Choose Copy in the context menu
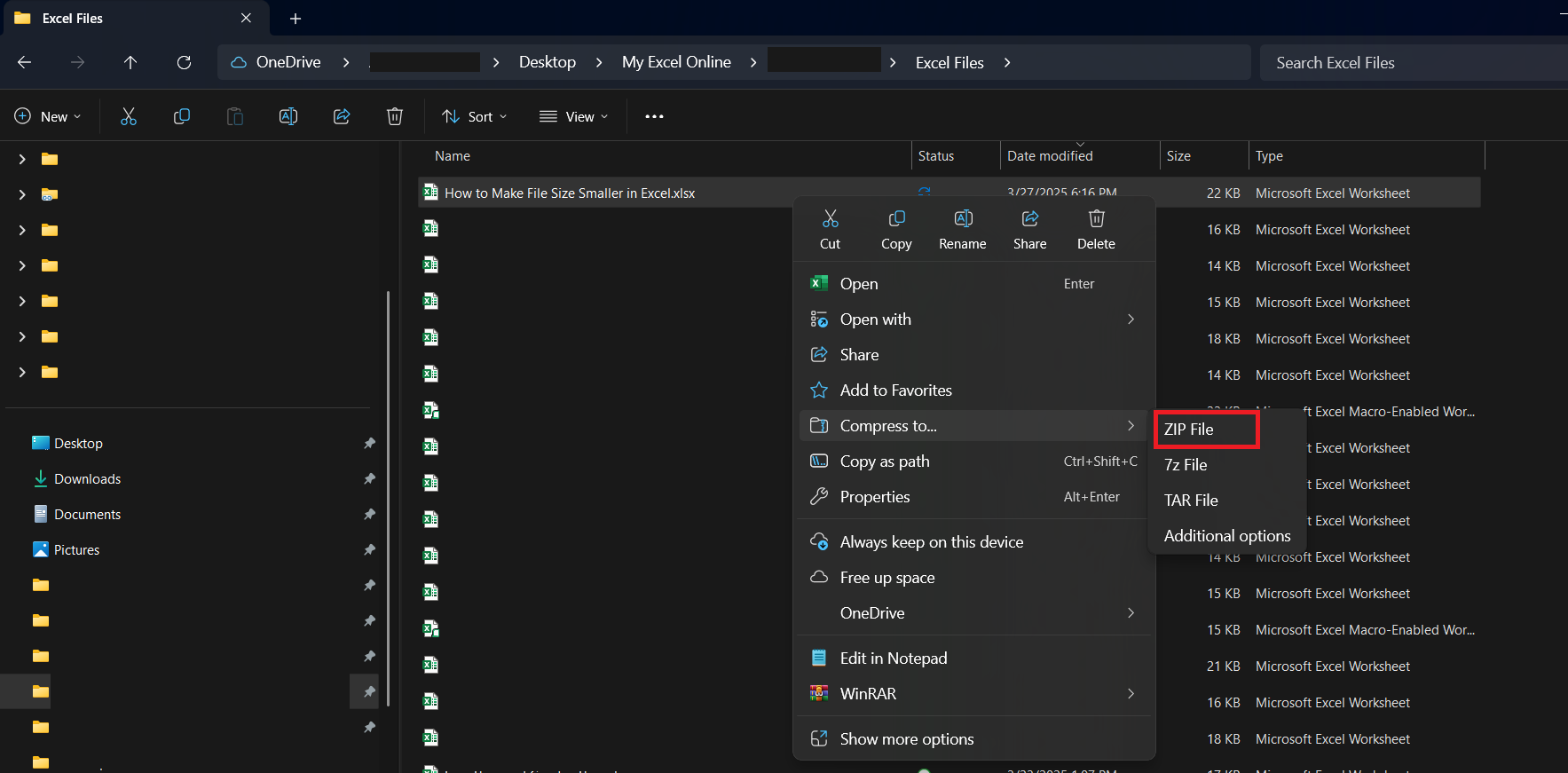This screenshot has width=1568, height=773. [x=896, y=230]
